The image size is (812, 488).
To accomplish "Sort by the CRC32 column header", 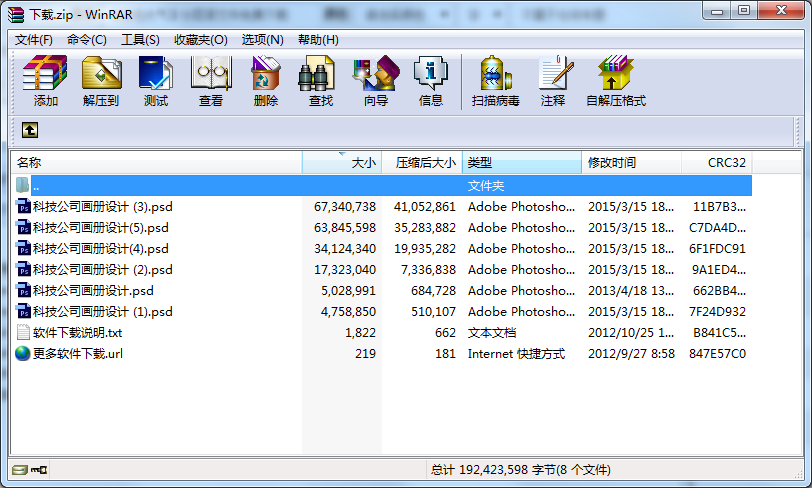I will 717,163.
